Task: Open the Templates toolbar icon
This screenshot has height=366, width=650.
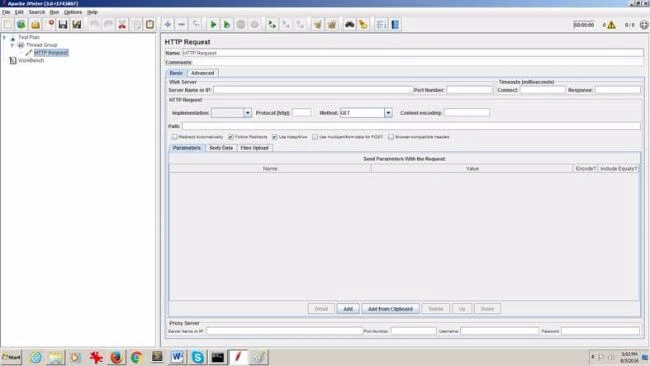Action: tap(21, 24)
